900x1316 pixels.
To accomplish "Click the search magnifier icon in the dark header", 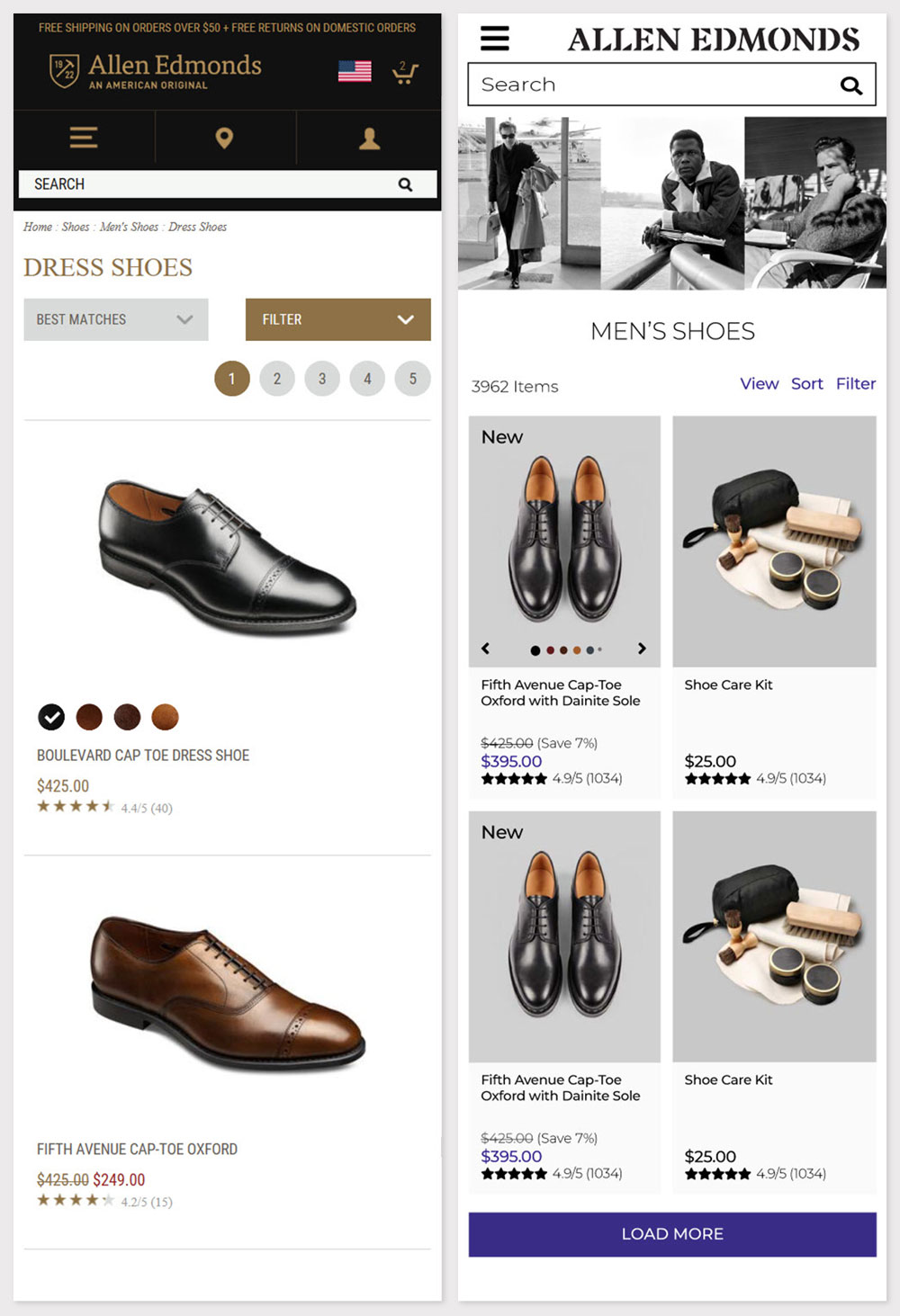I will click(x=406, y=184).
